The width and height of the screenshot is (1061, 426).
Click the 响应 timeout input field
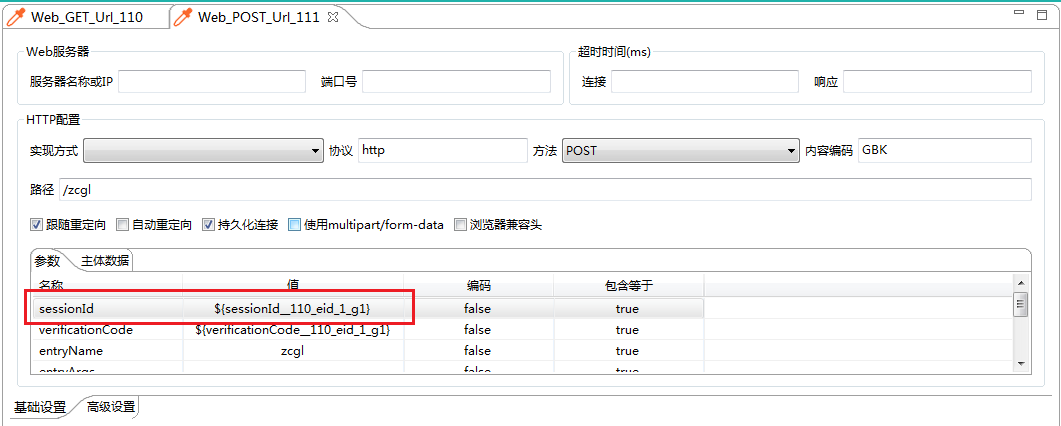(937, 82)
